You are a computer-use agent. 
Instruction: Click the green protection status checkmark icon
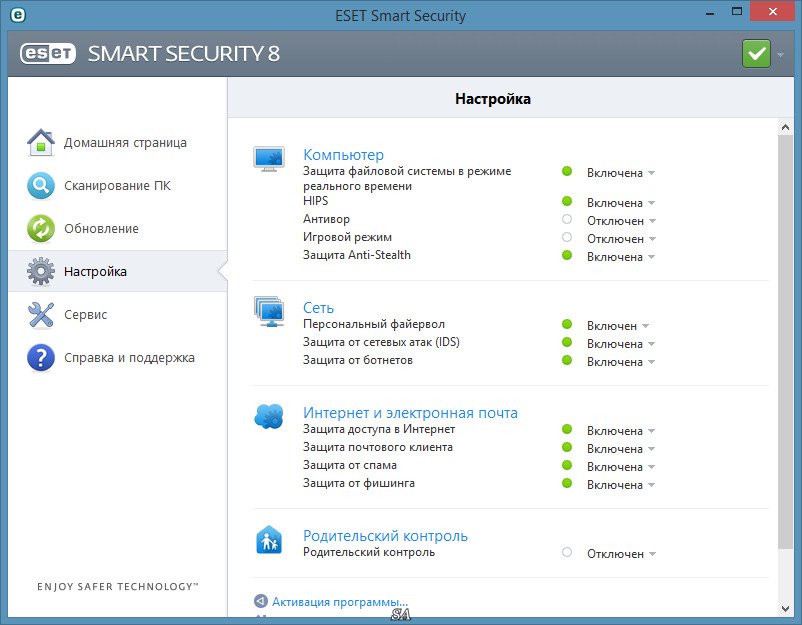pos(756,54)
